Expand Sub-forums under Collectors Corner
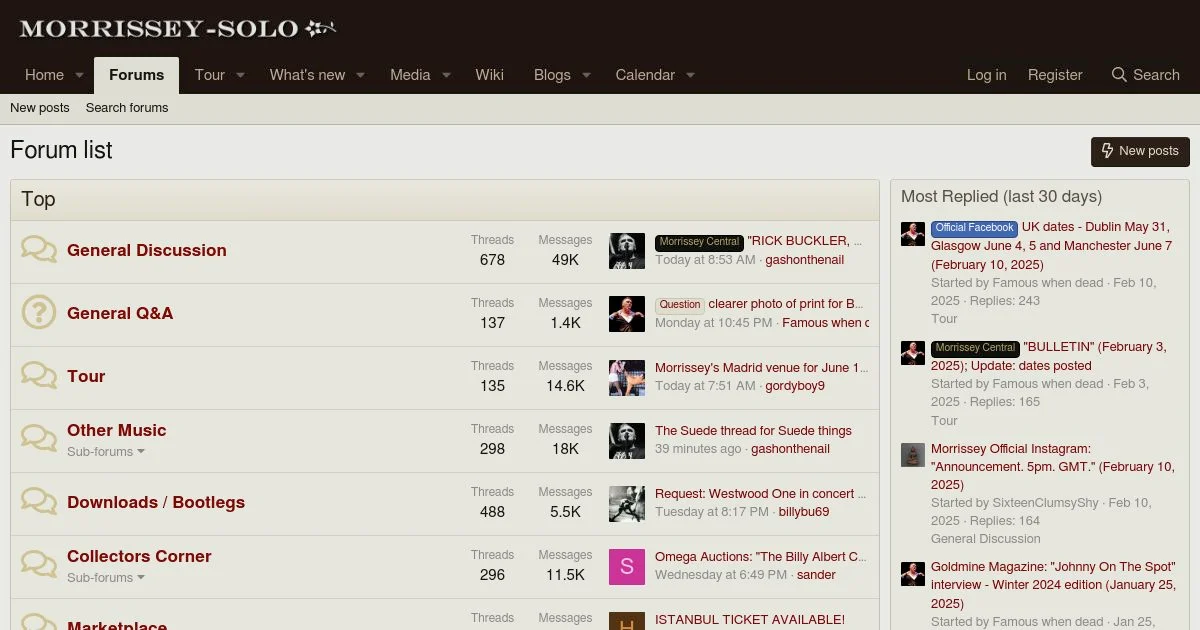1200x630 pixels. coord(106,578)
